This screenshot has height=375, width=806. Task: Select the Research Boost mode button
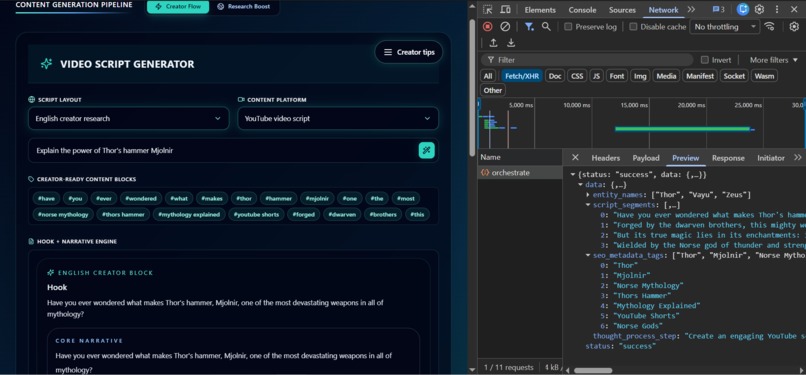(x=244, y=7)
